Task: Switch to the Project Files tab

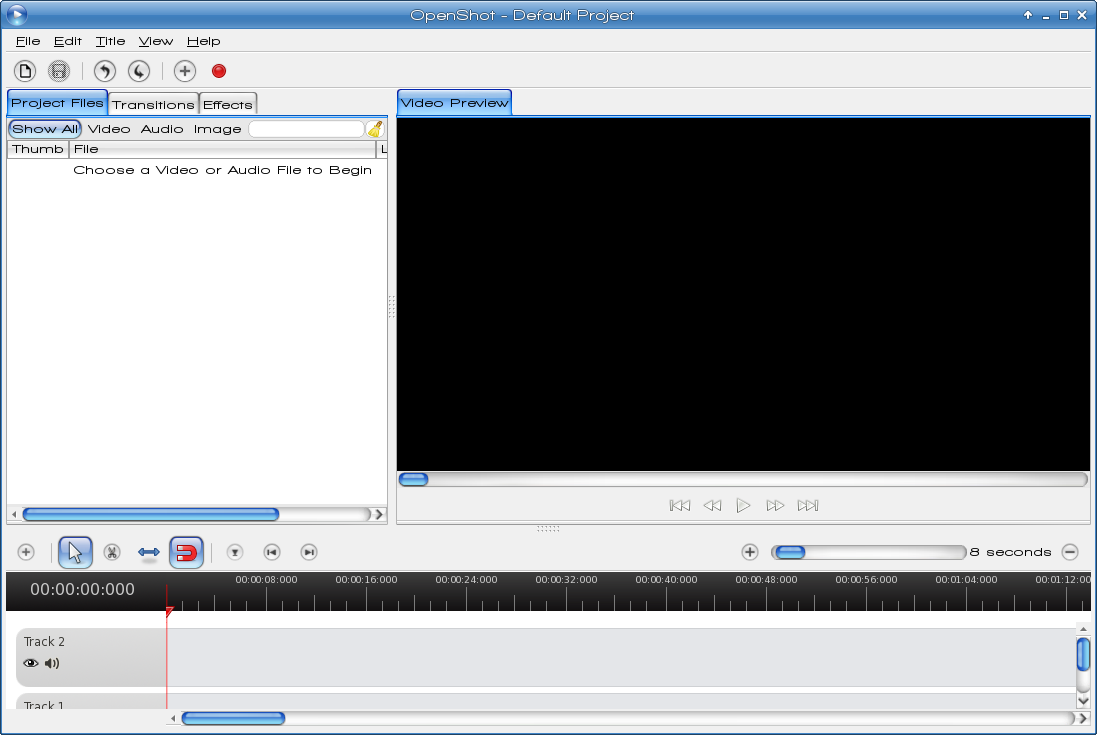Action: coord(57,103)
